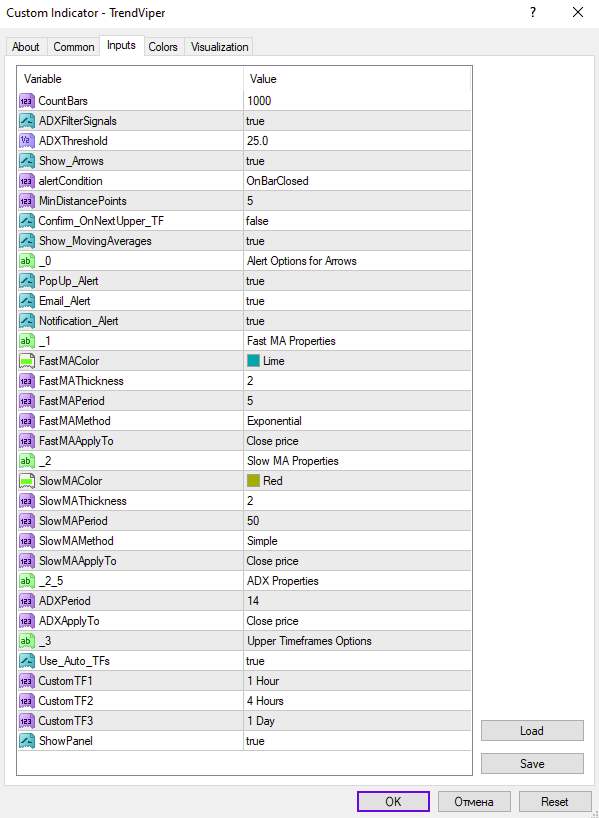Click the integer icon next to SlowMAPeriod
Viewport: 599px width, 818px height.
click(27, 521)
